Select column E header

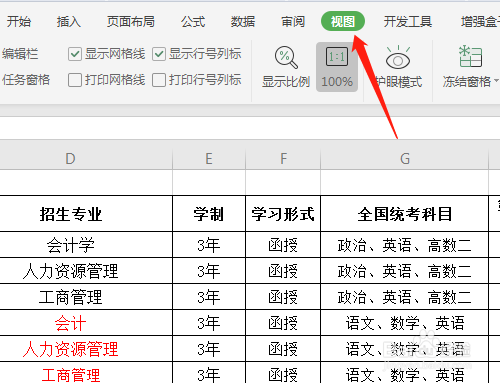point(209,159)
